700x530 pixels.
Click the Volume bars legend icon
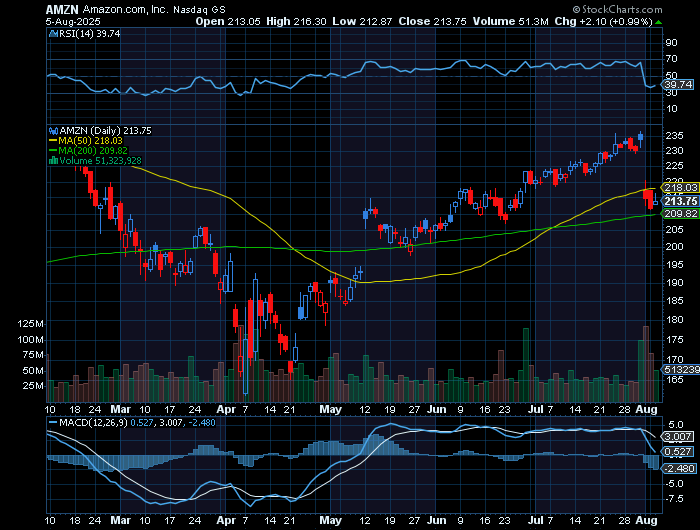point(54,161)
